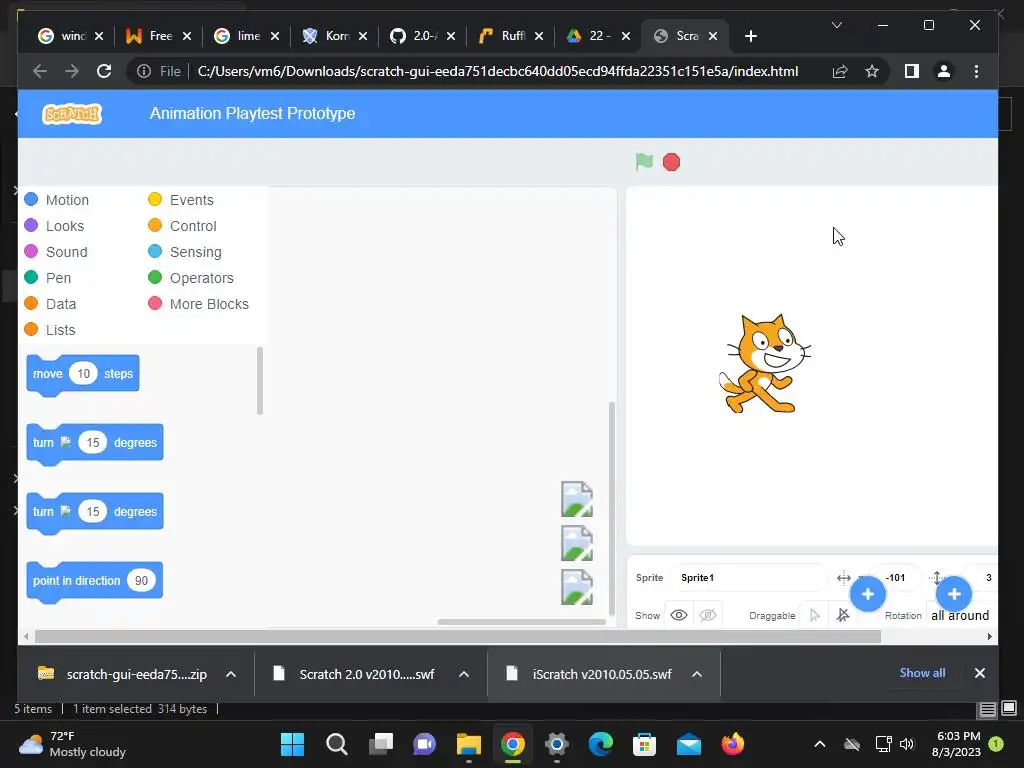The height and width of the screenshot is (768, 1024).
Task: Close the downloads bar
Action: 980,673
